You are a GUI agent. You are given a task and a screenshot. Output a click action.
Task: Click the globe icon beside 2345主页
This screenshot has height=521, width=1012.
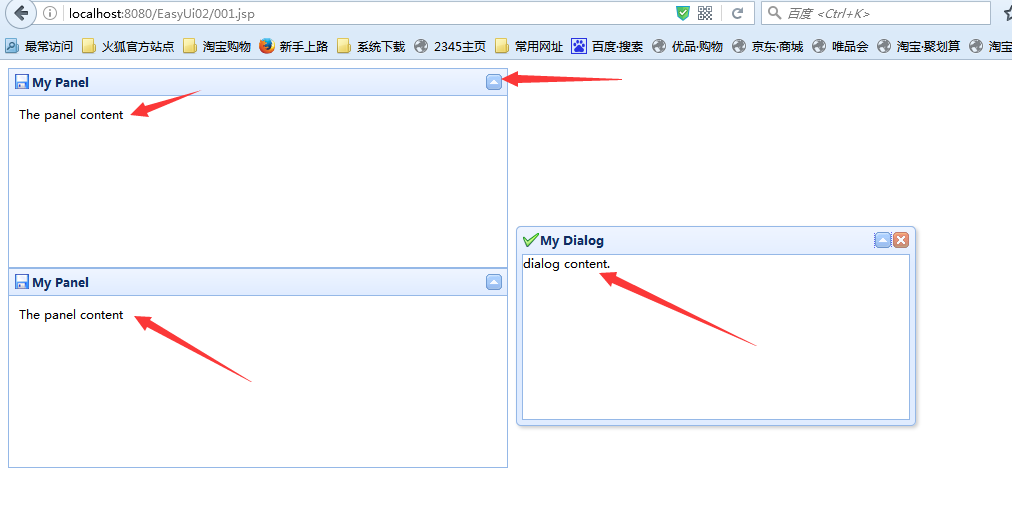pos(421,46)
